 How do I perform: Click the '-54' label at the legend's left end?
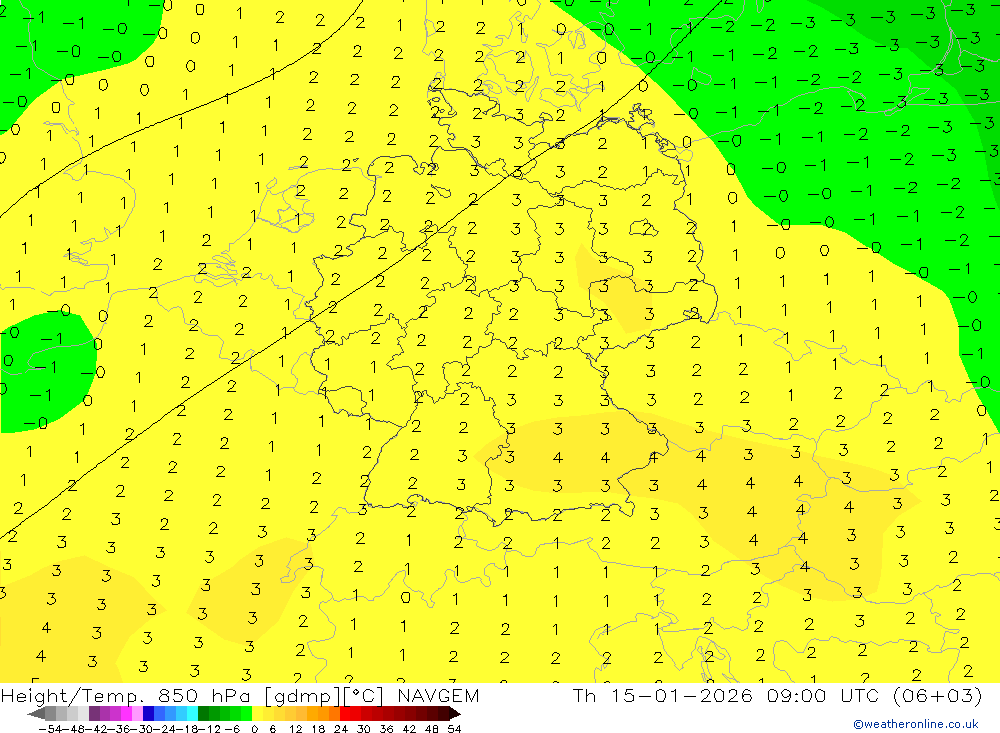[x=50, y=729]
